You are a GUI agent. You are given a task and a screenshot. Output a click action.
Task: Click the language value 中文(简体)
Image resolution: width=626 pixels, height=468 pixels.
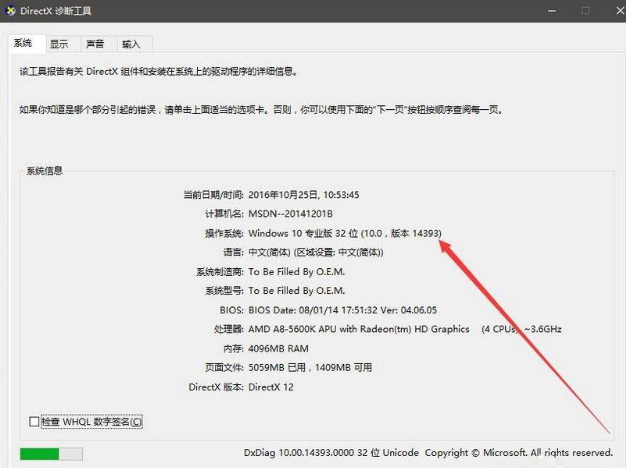(x=315, y=252)
